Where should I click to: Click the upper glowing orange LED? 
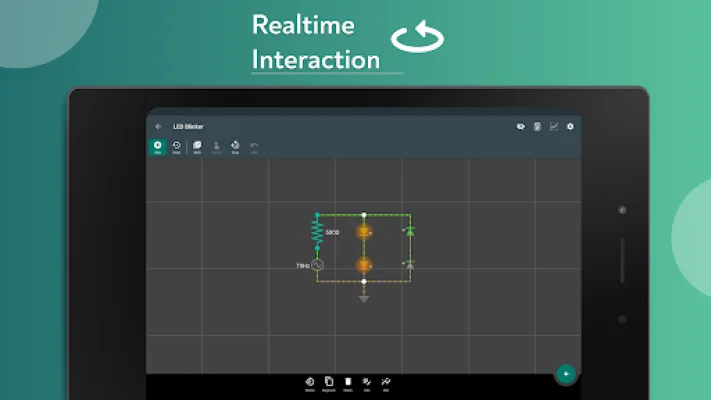(364, 231)
